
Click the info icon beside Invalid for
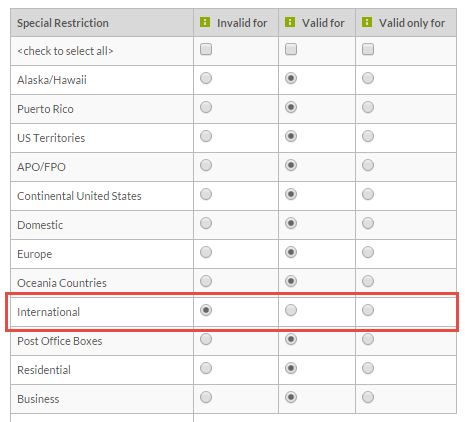click(205, 22)
